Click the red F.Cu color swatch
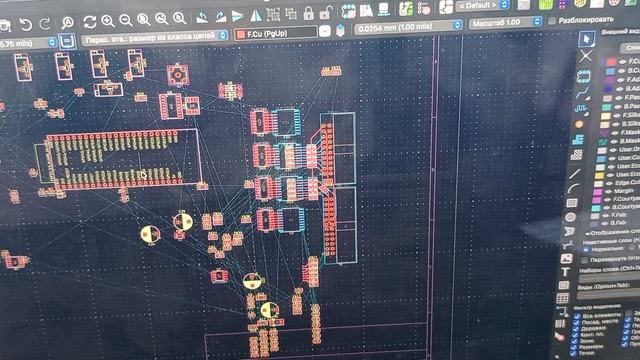Image resolution: width=640 pixels, height=360 pixels. (x=611, y=62)
